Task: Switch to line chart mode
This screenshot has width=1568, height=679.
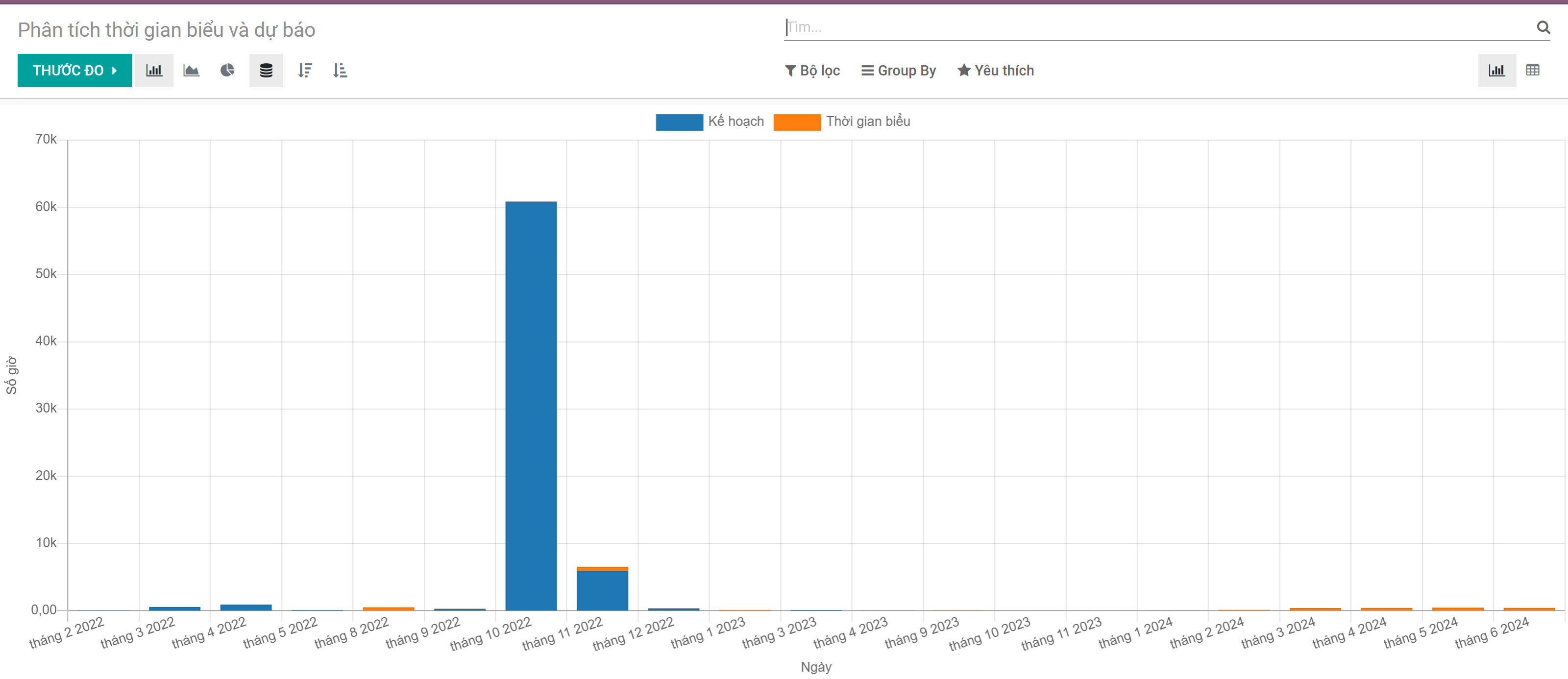Action: point(191,71)
